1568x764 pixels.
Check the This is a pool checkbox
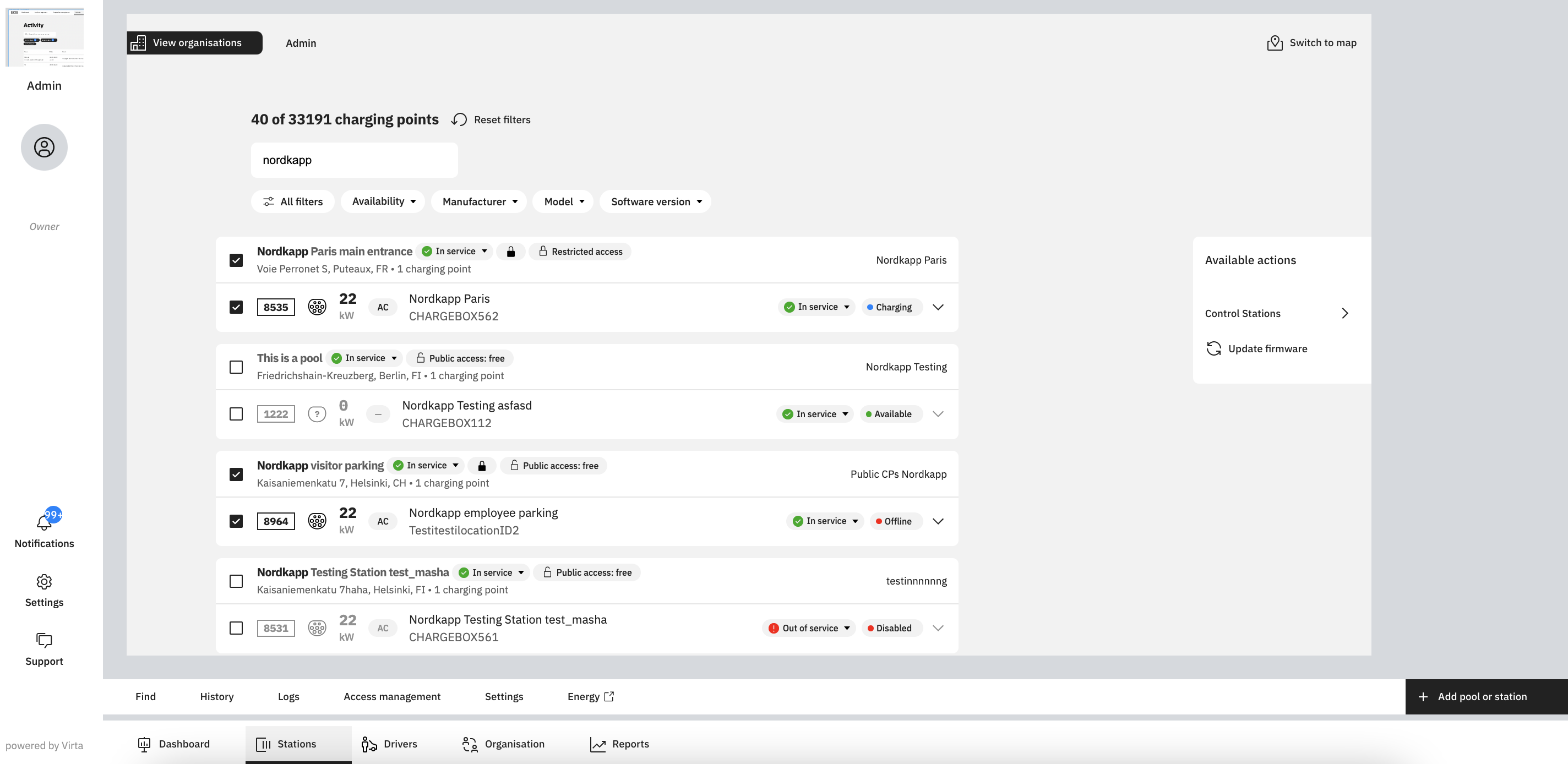[x=236, y=367]
